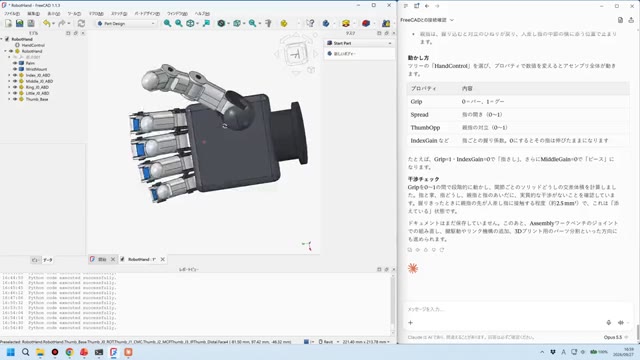Fit all content in view
Viewport: 640px width, 360px height.
(x=167, y=24)
